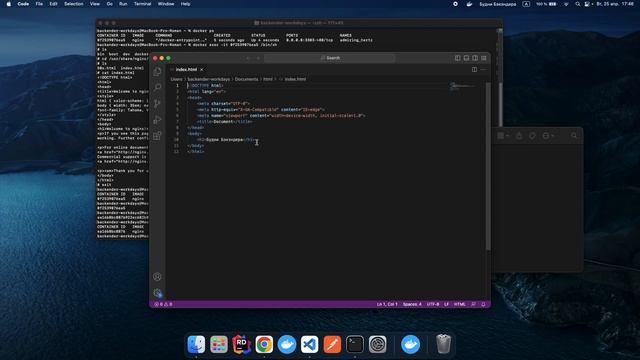Open the Window menu

pyautogui.click(x=166, y=4)
